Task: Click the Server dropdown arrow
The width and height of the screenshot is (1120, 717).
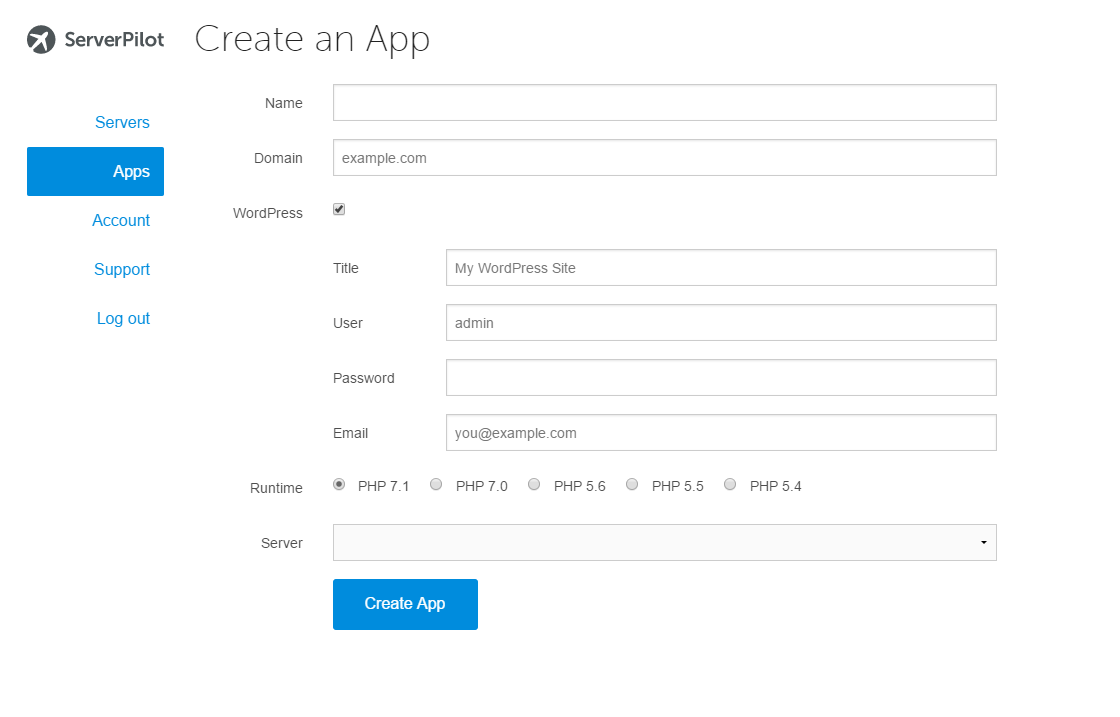Action: (983, 543)
